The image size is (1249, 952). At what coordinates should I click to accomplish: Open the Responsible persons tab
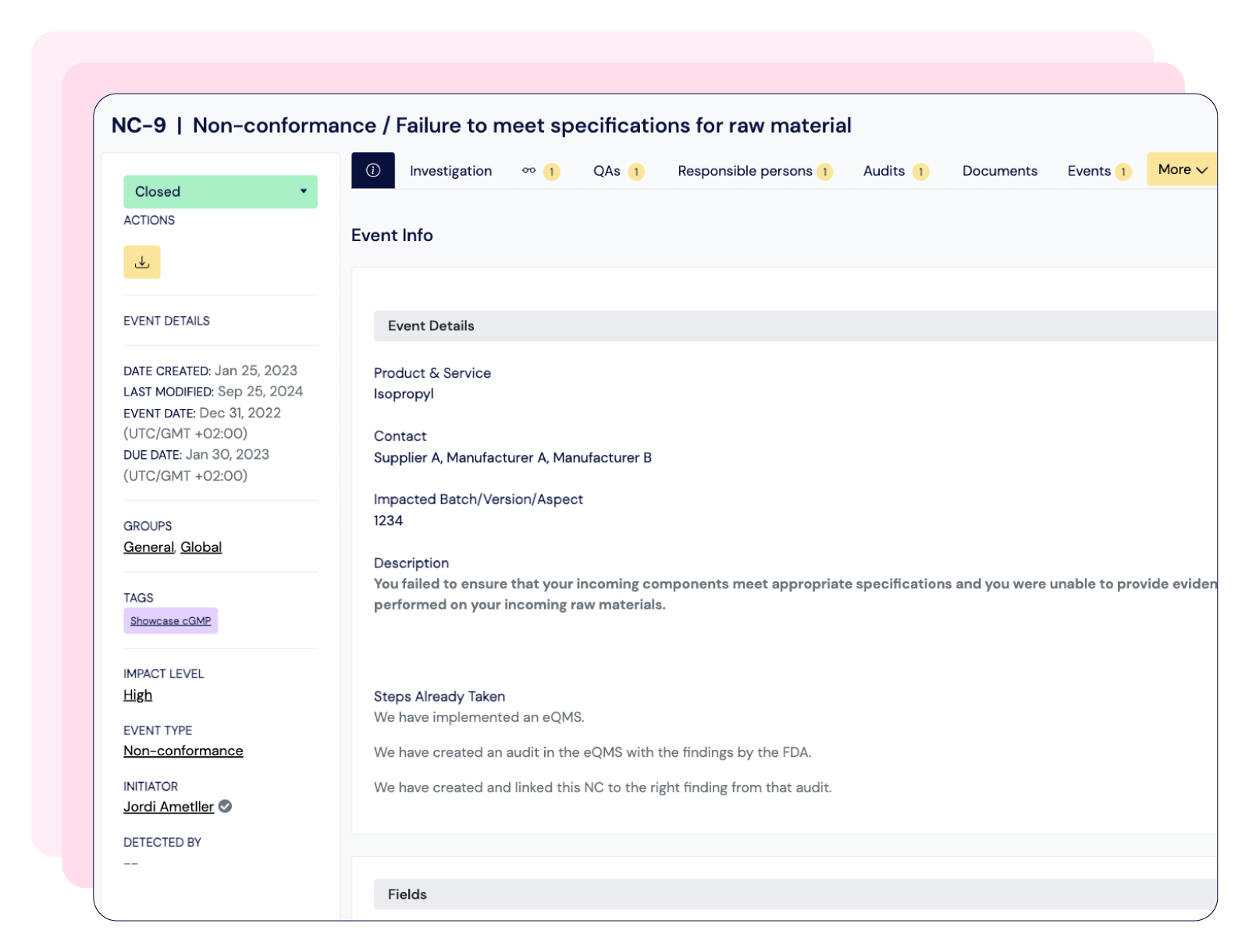click(x=755, y=171)
